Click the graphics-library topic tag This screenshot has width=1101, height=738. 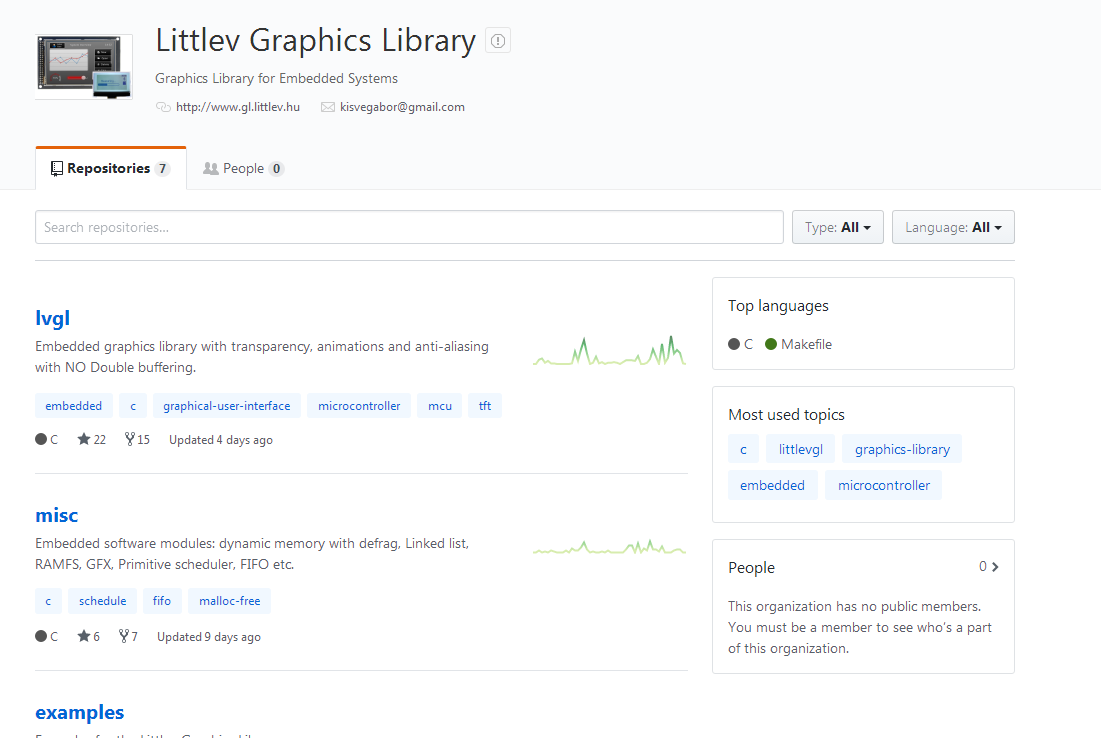click(x=902, y=449)
